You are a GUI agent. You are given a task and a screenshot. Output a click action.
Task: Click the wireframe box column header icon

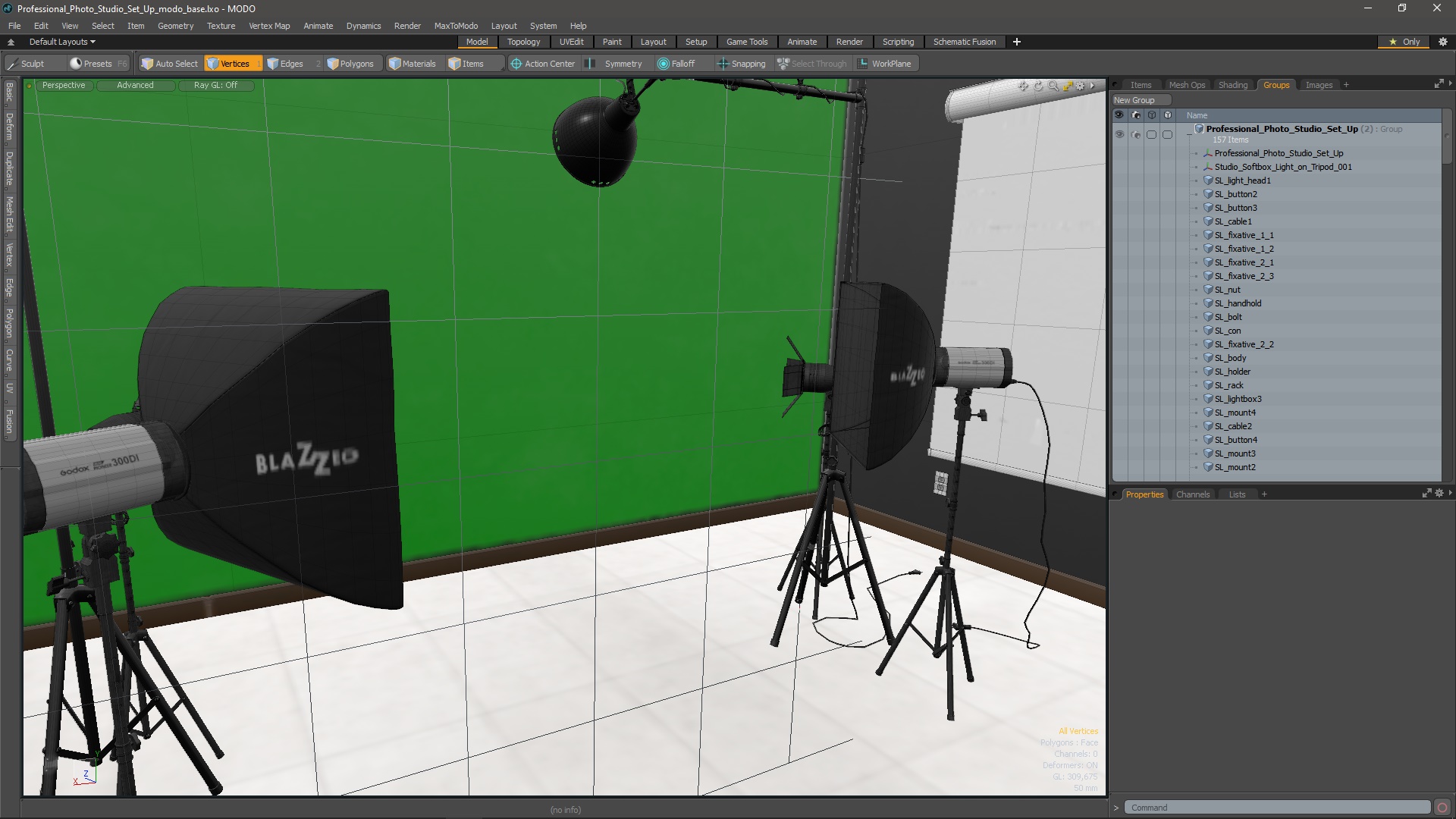[x=1151, y=115]
